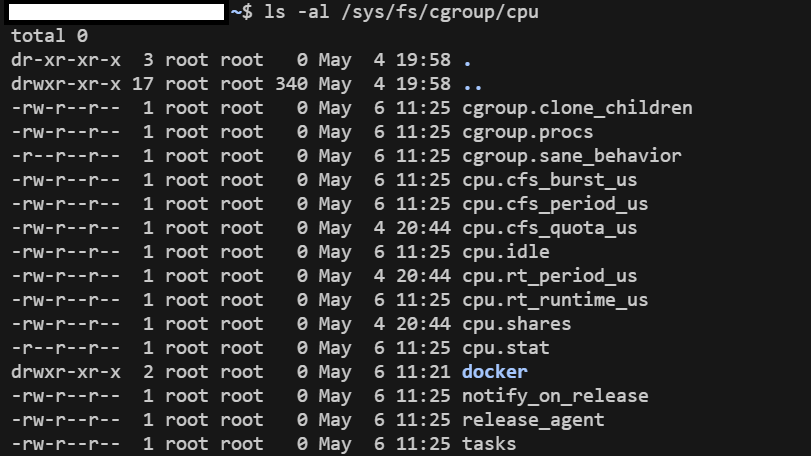The height and width of the screenshot is (456, 811).
Task: Click the cpu.idle file name
Action: (505, 252)
